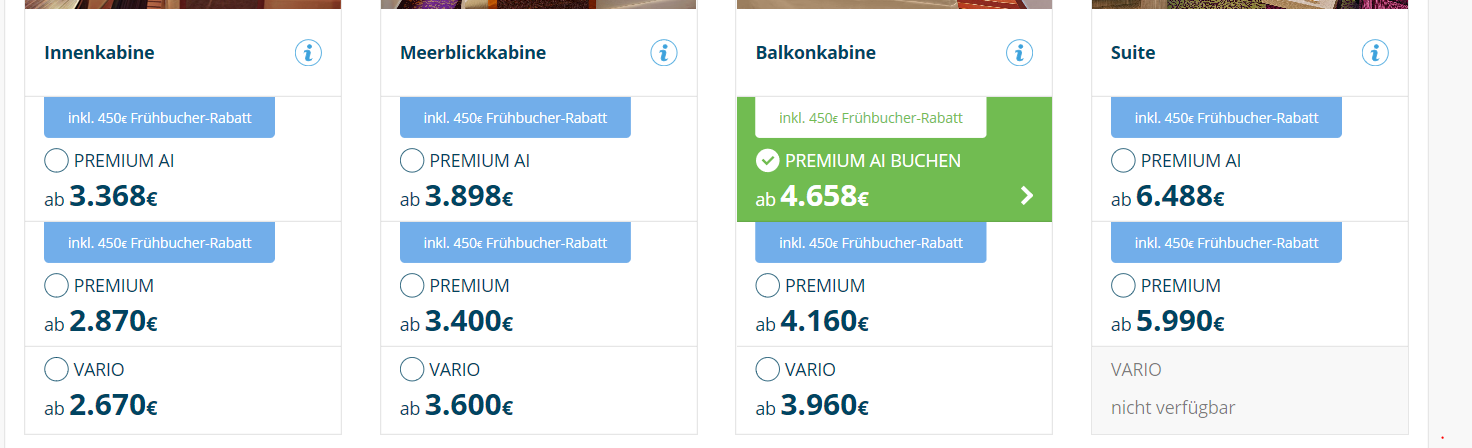The width and height of the screenshot is (1472, 448).
Task: Select Balkonkabine PREMIUM at 4.160€
Action: click(768, 286)
